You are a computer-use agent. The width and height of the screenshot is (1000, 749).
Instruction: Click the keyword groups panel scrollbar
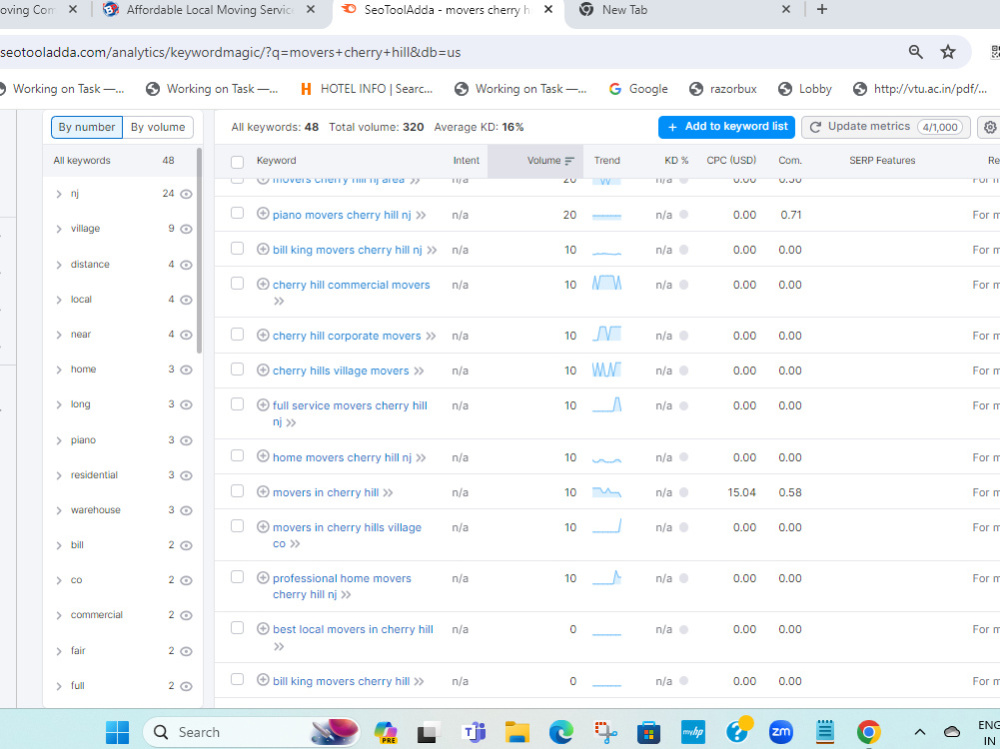pyautogui.click(x=199, y=250)
